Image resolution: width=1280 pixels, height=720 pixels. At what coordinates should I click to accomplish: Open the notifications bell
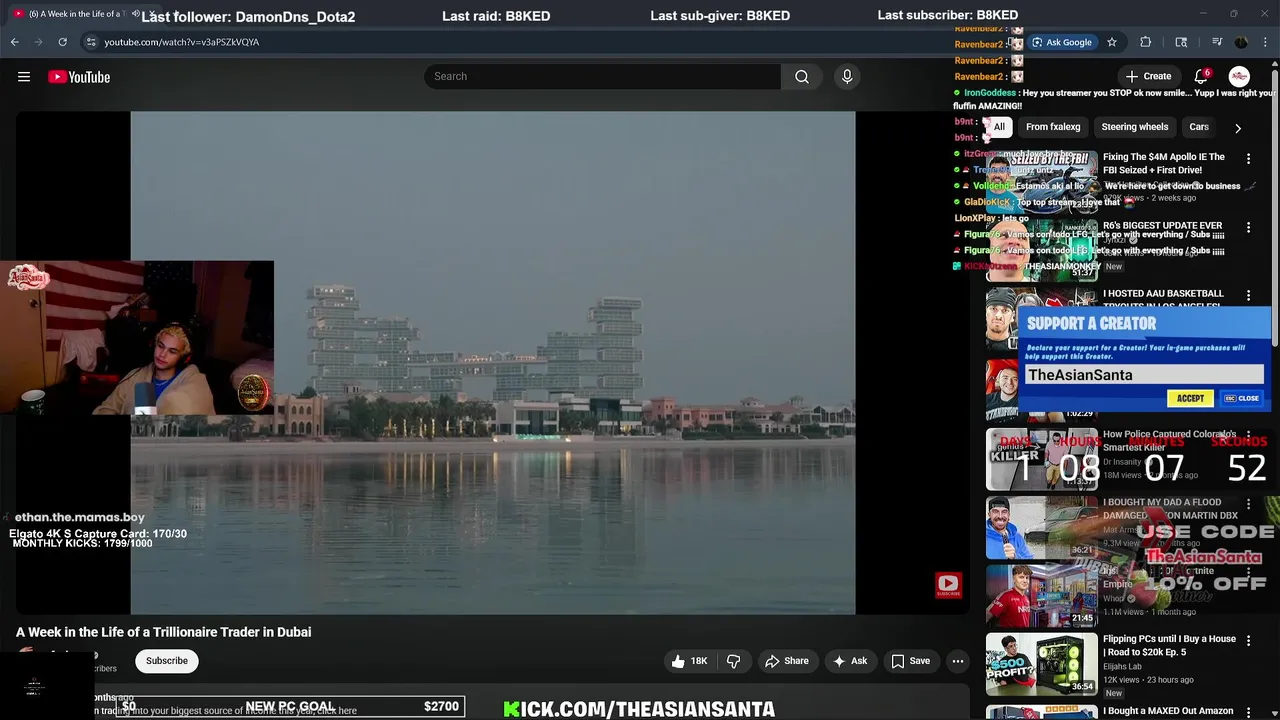[1202, 77]
